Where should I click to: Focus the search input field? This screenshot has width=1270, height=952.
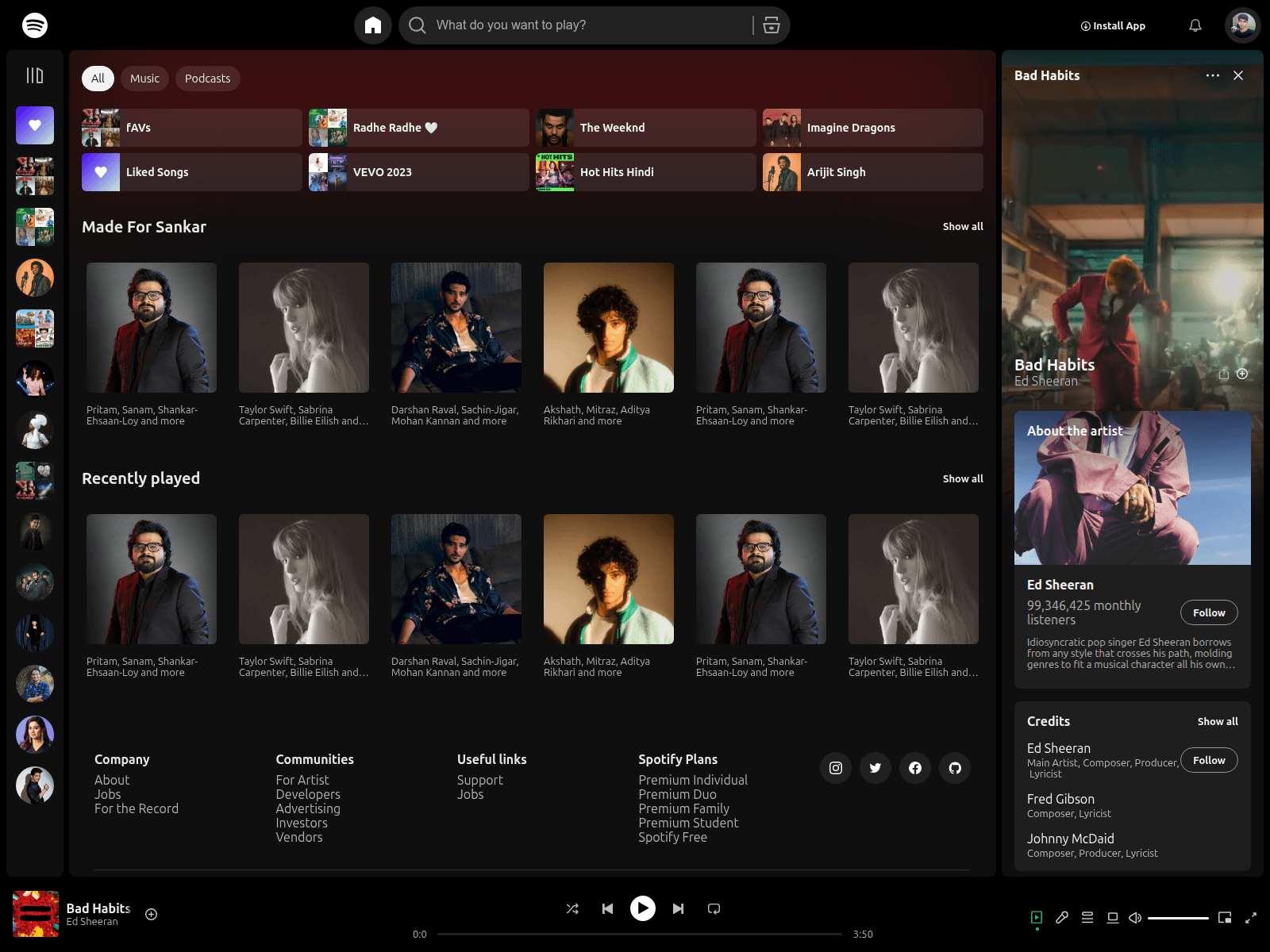(591, 25)
